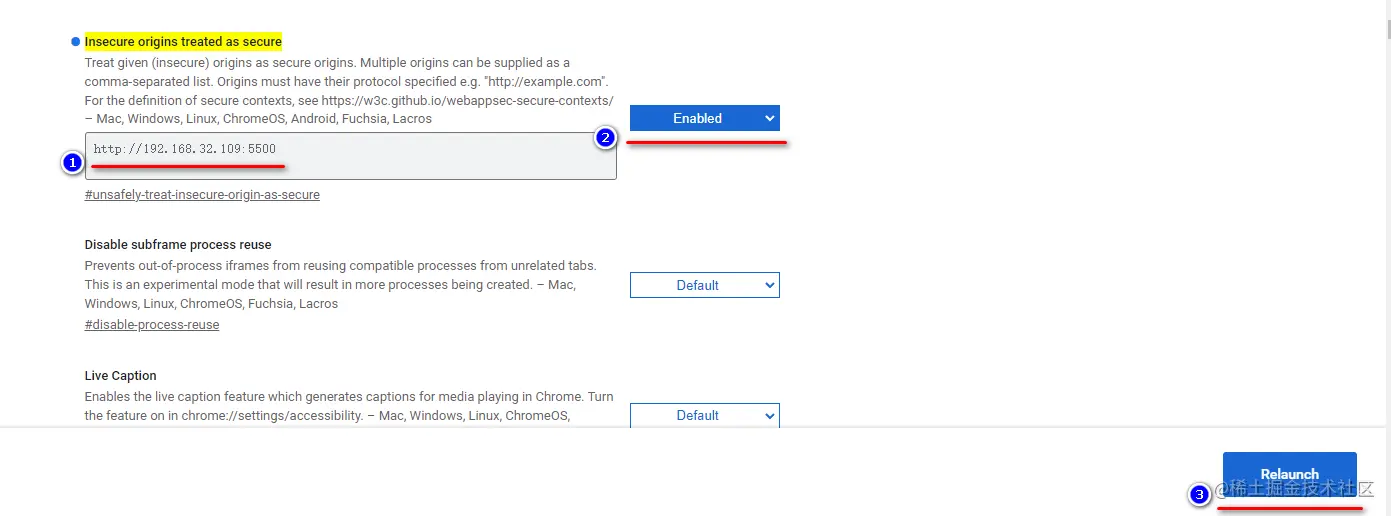This screenshot has height=516, width=1391.
Task: Click the Insecure origins description starting "Treat given (insecure) origins"
Action: point(349,90)
